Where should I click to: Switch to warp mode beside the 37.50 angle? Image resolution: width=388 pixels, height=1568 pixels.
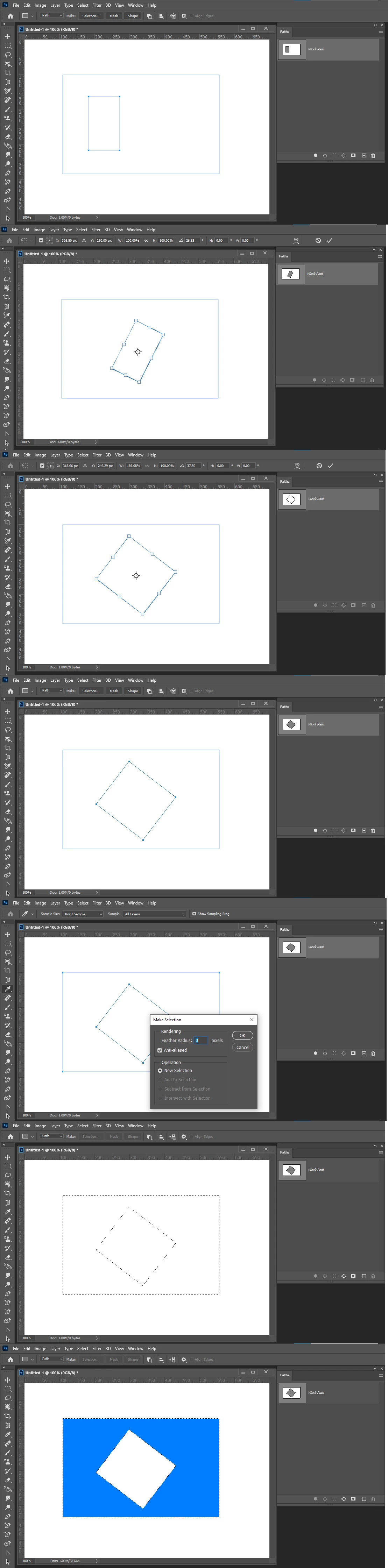coord(297,466)
